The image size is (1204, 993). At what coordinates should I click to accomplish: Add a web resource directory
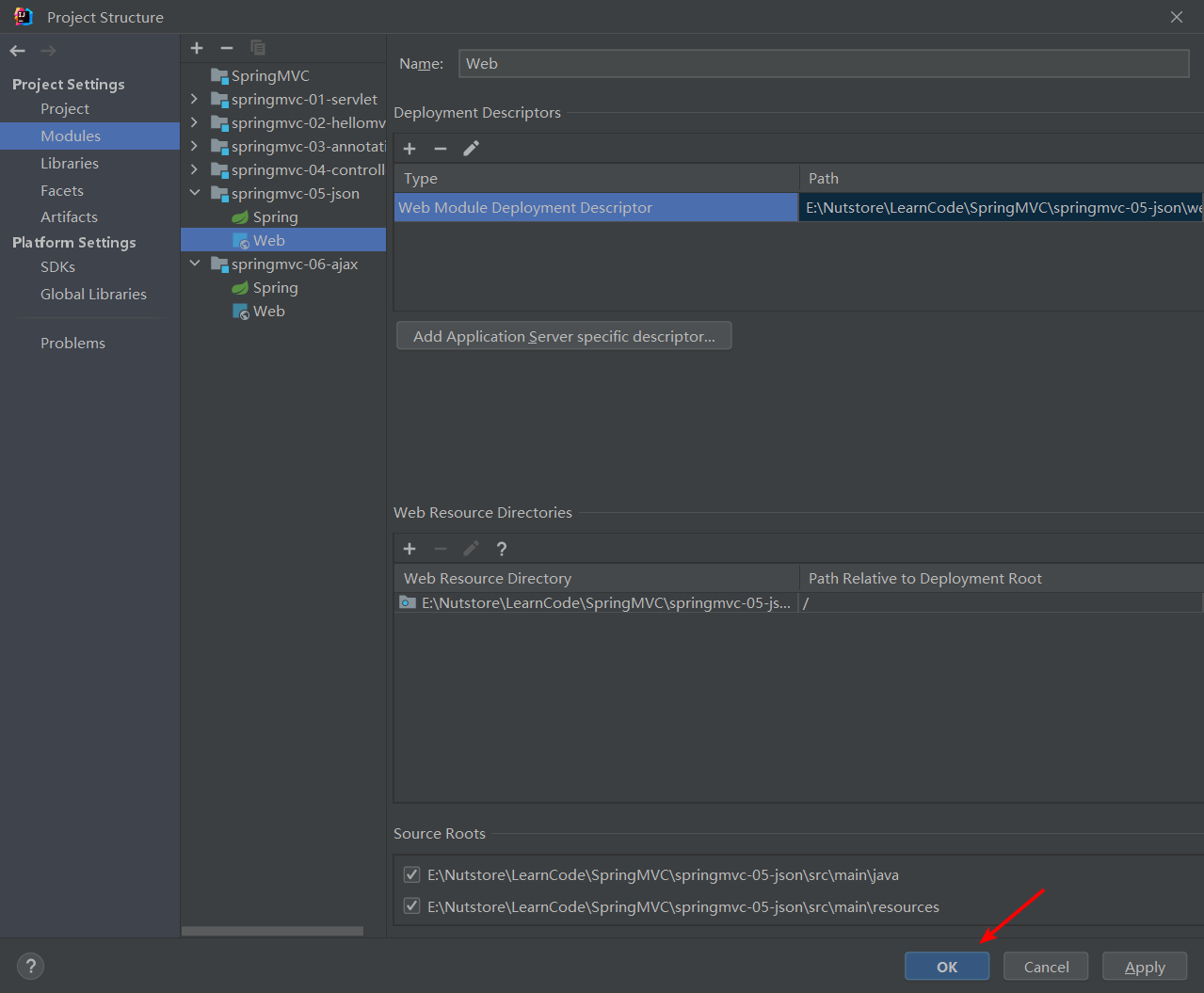[x=409, y=549]
